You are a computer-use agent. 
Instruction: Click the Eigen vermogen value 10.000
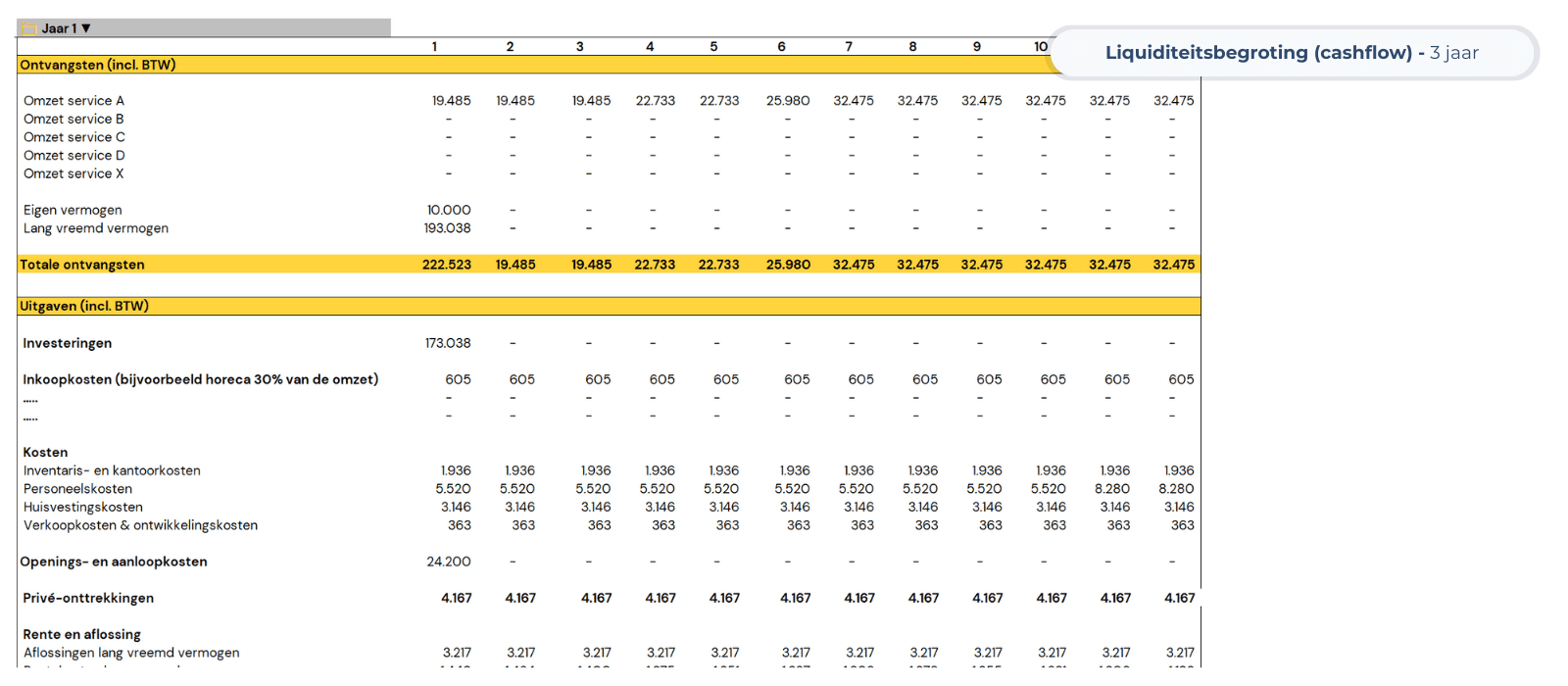tap(449, 210)
